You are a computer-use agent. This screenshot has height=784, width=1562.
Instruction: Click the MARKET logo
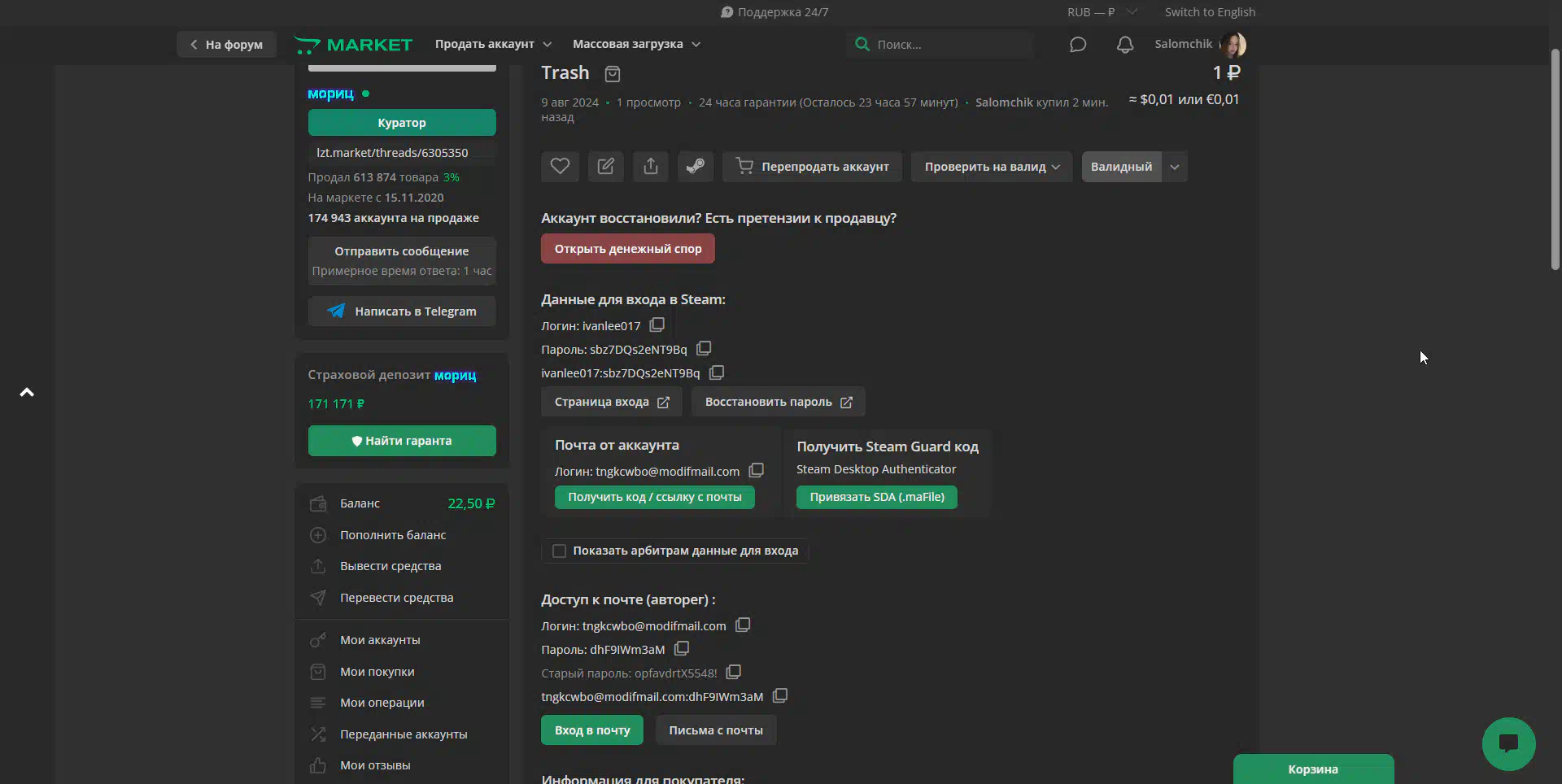point(353,45)
